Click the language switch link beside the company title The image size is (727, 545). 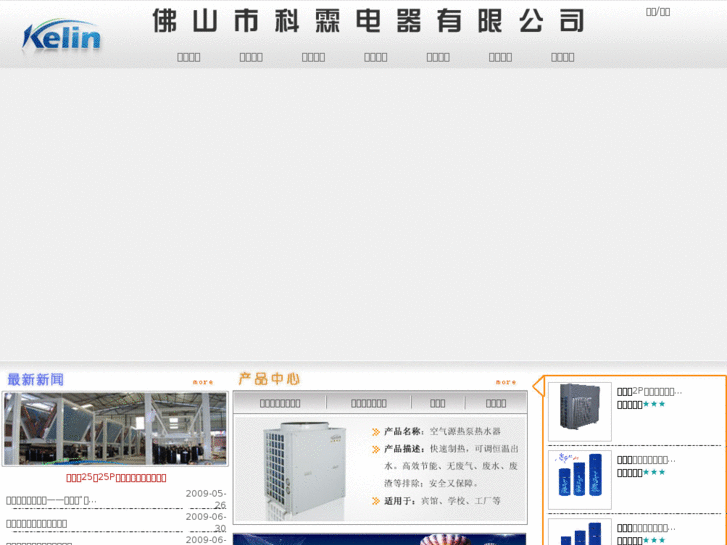[x=657, y=12]
